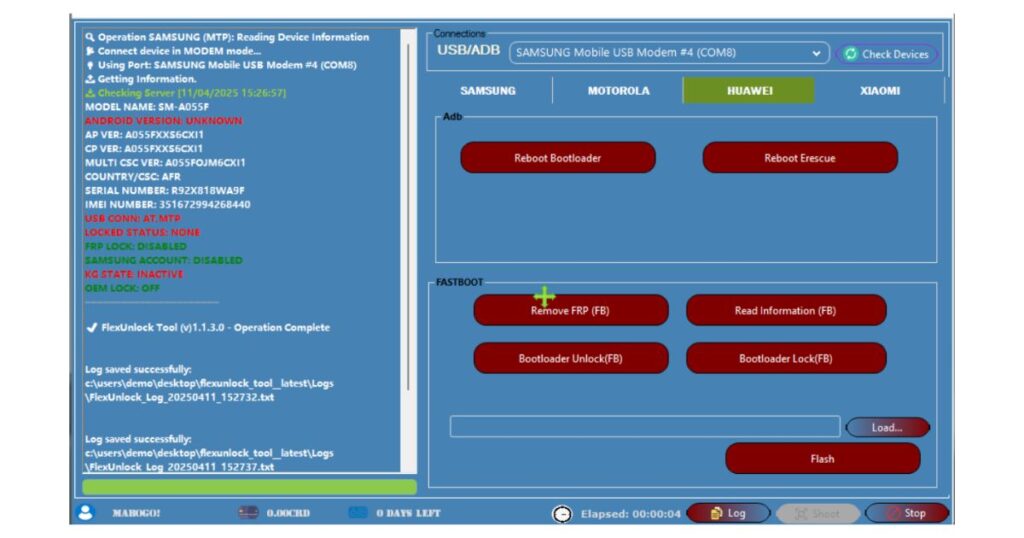This screenshot has width=1024, height=538.
Task: Click FlexUnlock_Log_20250411_152732.txt log path
Action: point(180,397)
